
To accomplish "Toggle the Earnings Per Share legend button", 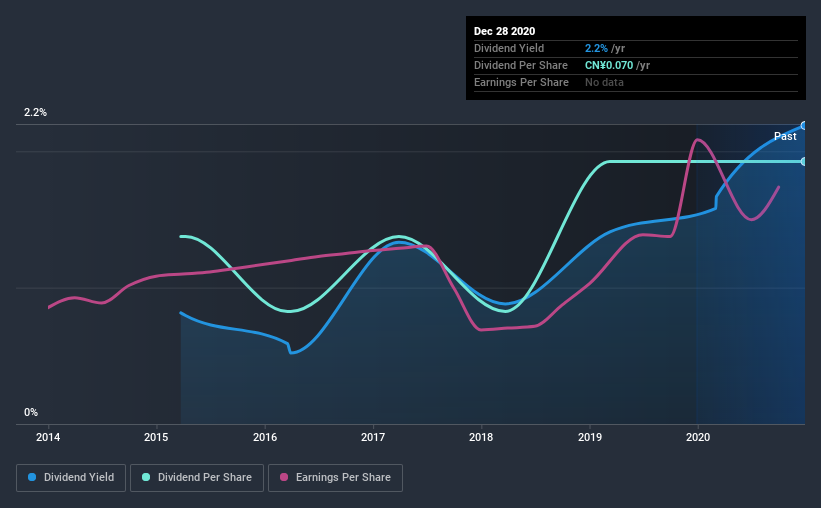I will [x=336, y=478].
